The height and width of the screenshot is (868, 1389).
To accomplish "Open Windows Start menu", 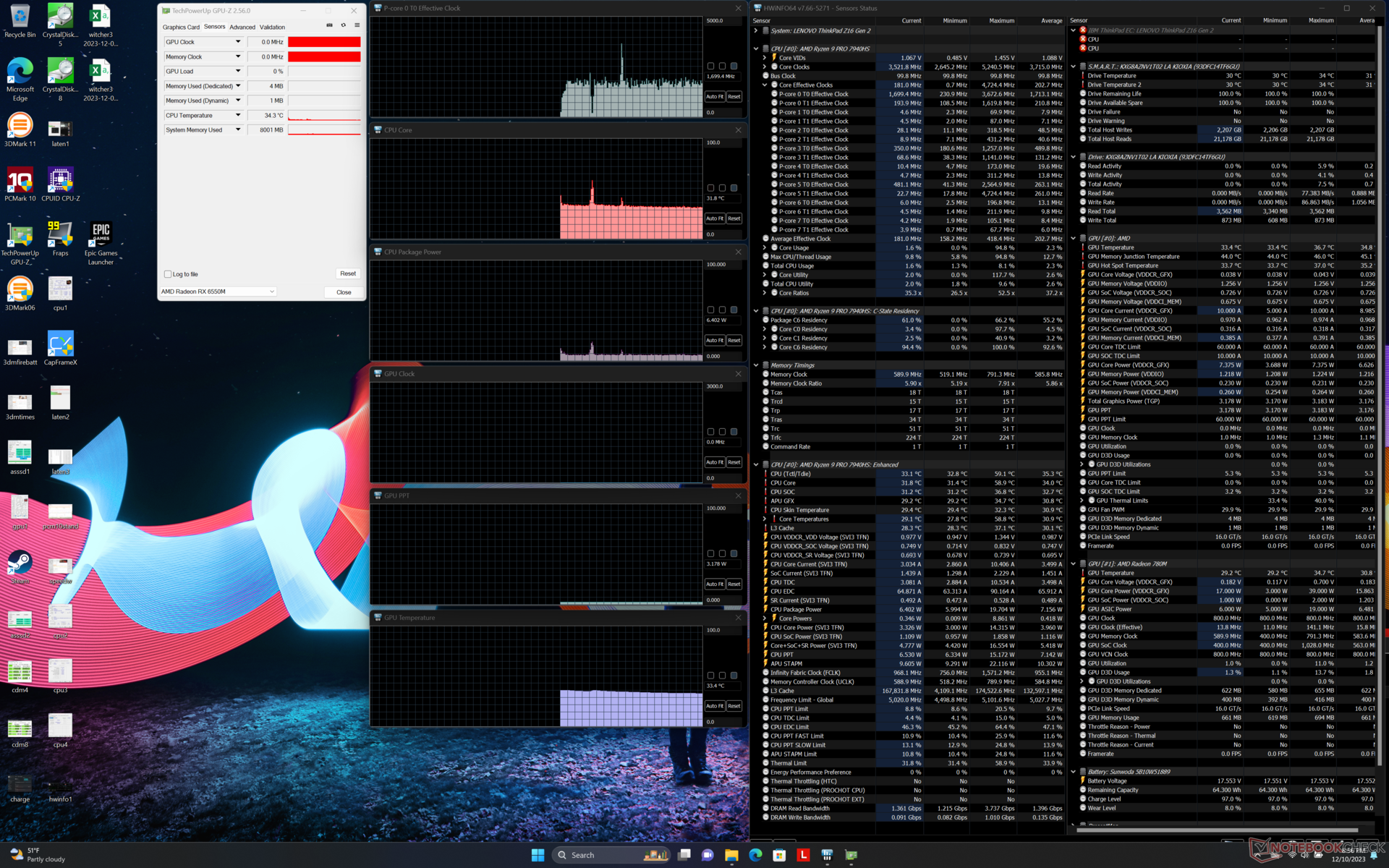I will 538,855.
